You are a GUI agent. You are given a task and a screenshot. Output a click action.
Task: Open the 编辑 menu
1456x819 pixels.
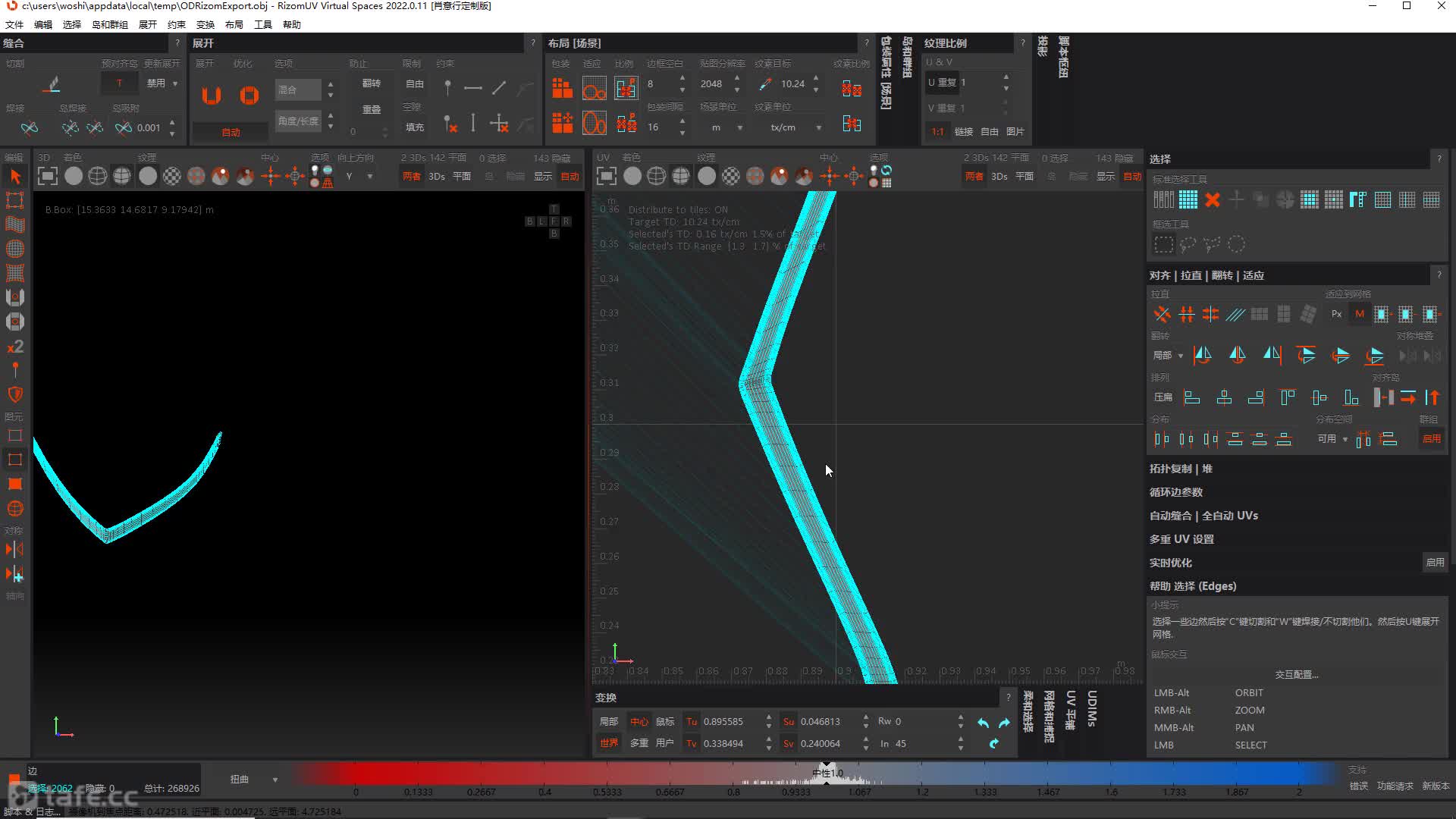[43, 24]
